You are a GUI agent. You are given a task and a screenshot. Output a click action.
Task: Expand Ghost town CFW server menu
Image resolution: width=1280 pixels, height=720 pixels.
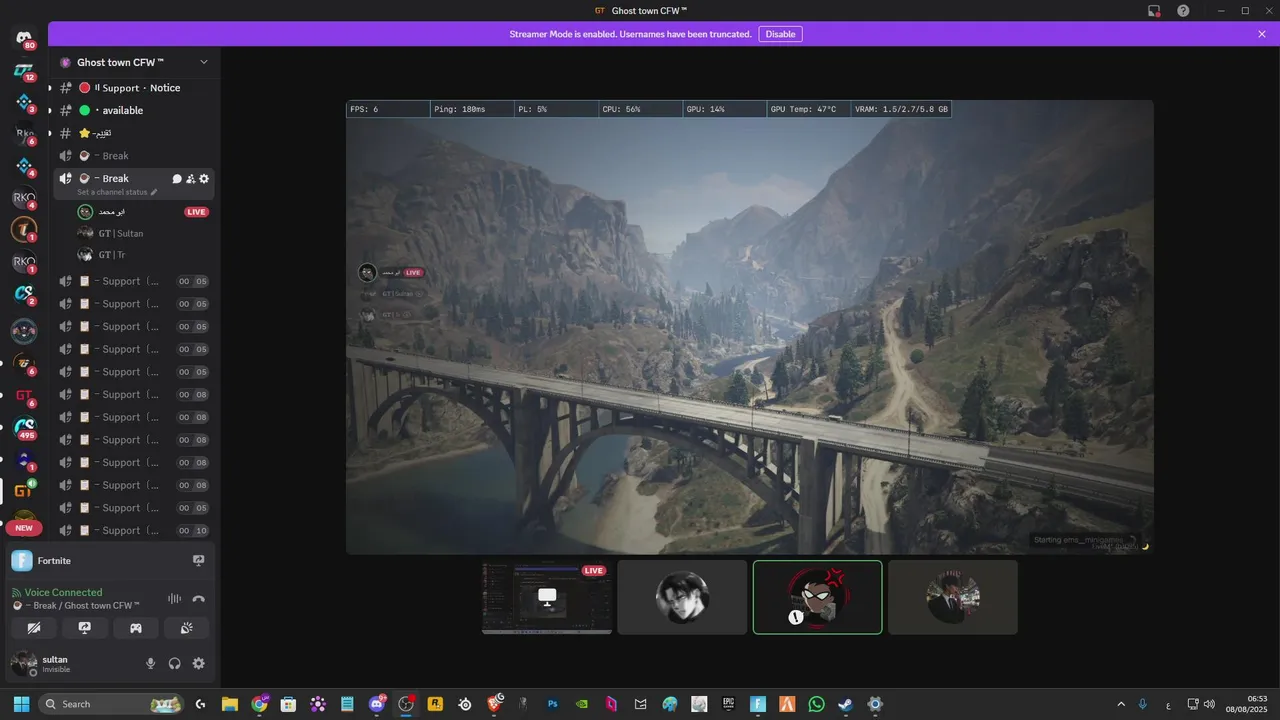click(204, 62)
